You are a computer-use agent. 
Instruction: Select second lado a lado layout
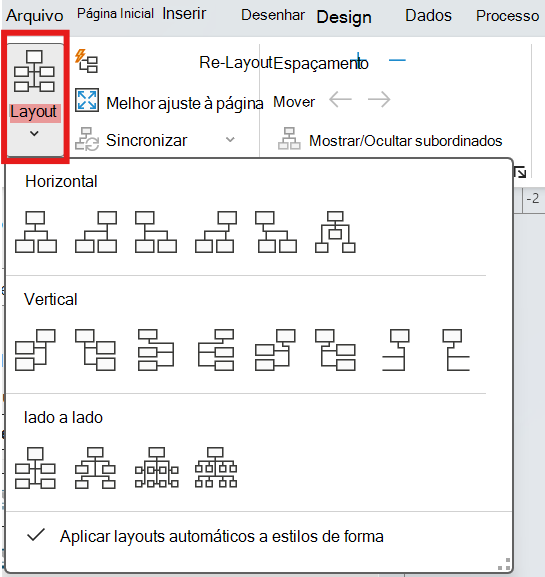[95, 468]
